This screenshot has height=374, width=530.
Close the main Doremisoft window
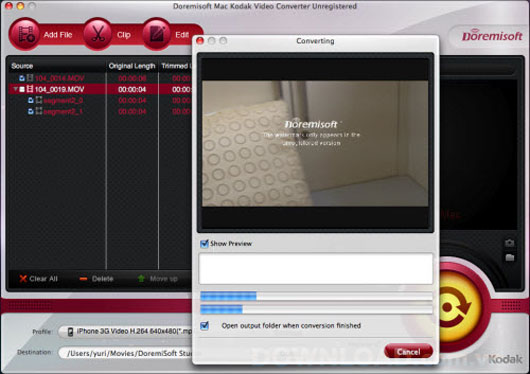[x=9, y=6]
